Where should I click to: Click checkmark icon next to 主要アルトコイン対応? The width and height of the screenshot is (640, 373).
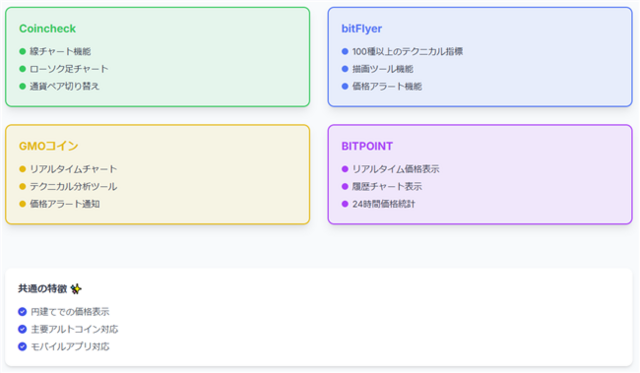pyautogui.click(x=22, y=329)
